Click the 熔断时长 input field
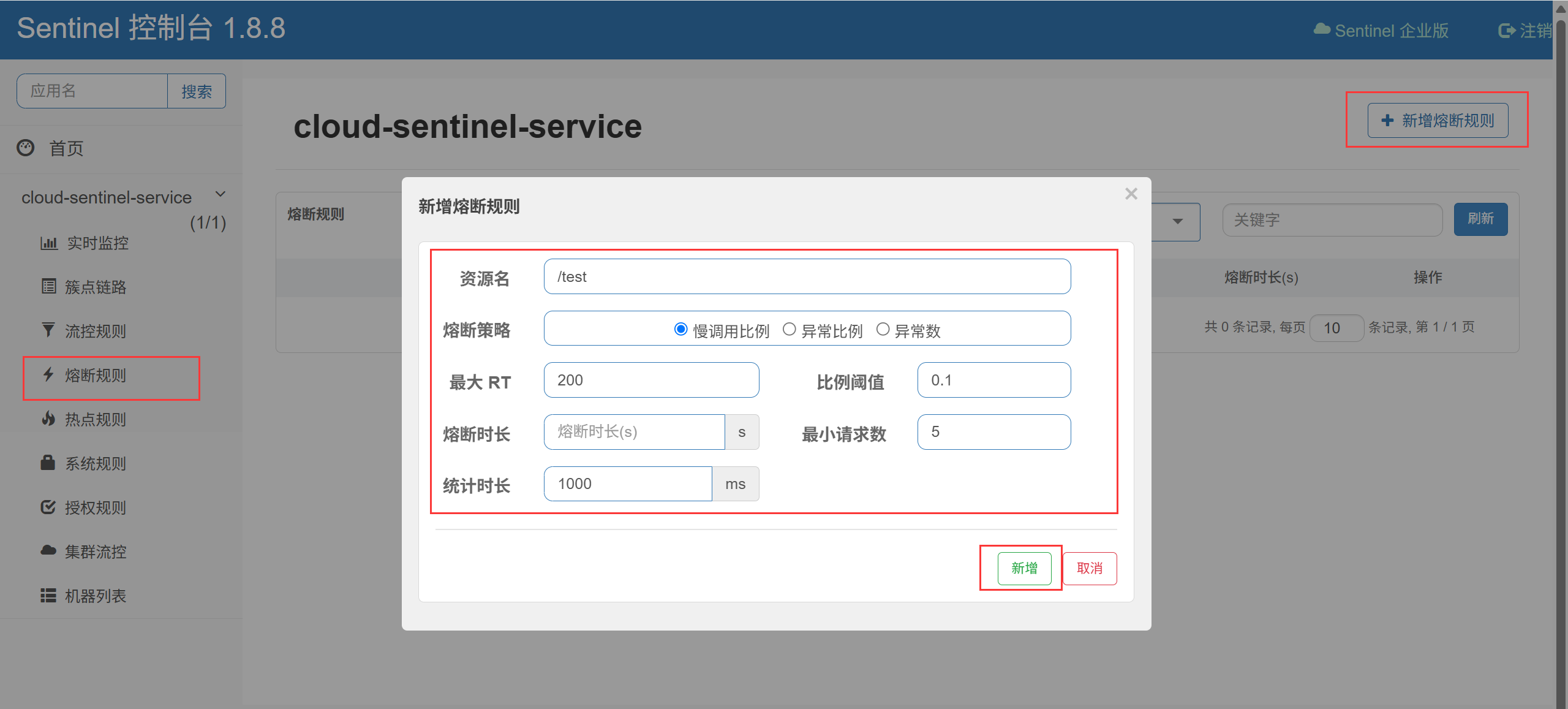Screen dimensions: 1568x709 (x=634, y=432)
